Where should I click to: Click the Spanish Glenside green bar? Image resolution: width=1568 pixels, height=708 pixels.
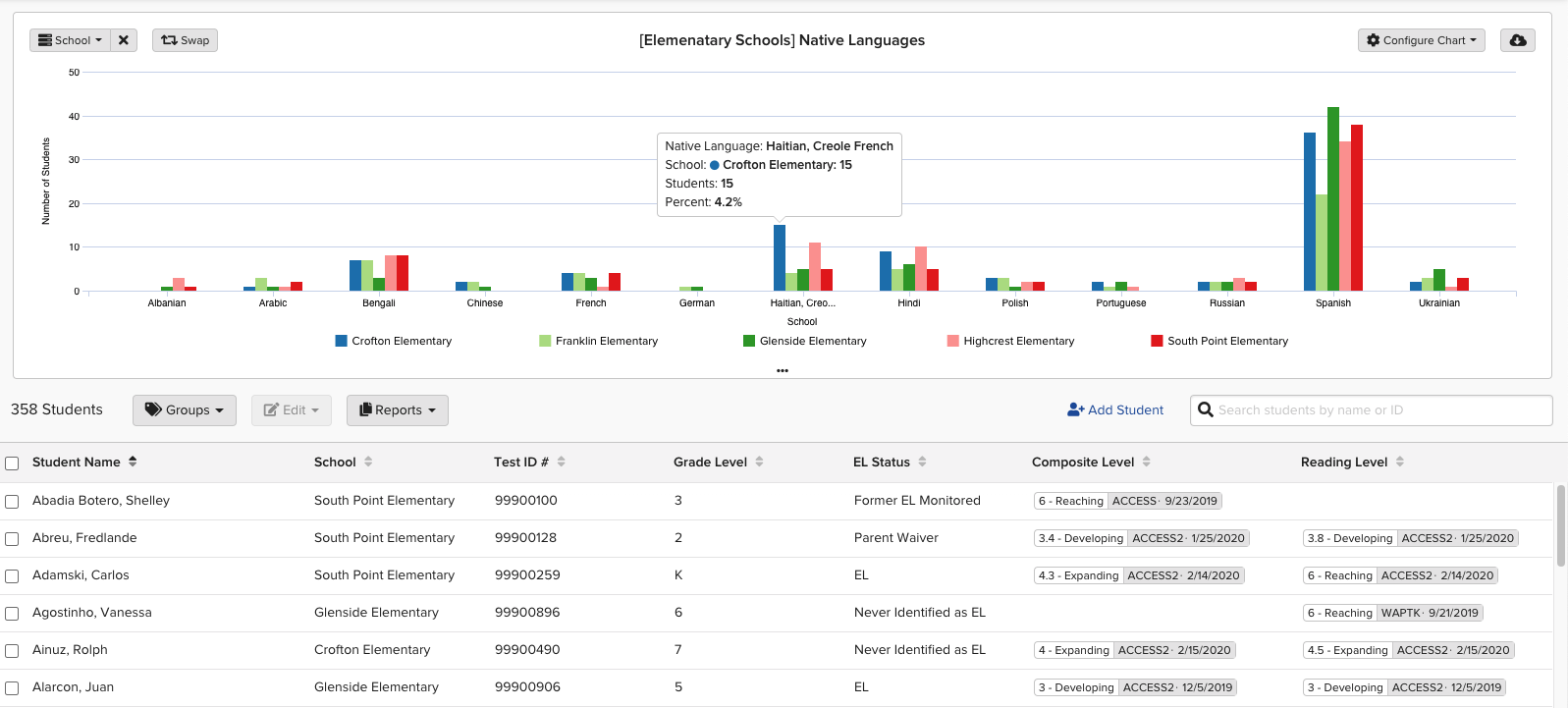click(x=1333, y=199)
